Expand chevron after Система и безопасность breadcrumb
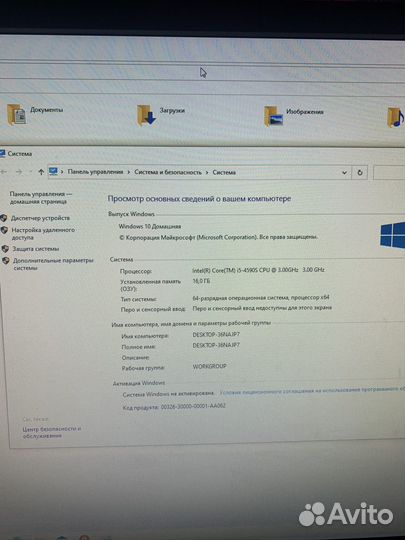Image resolution: width=405 pixels, height=540 pixels. (207, 172)
